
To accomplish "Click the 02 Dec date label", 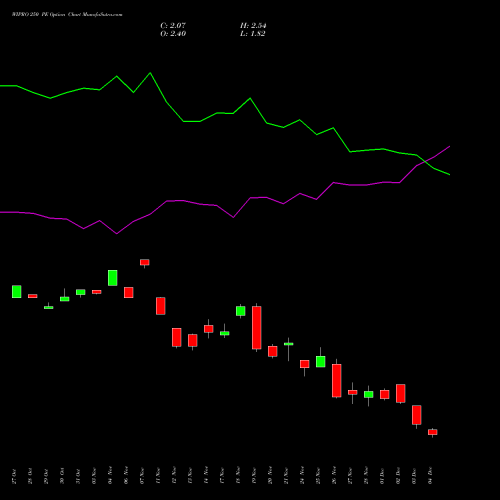I will [x=398, y=476].
